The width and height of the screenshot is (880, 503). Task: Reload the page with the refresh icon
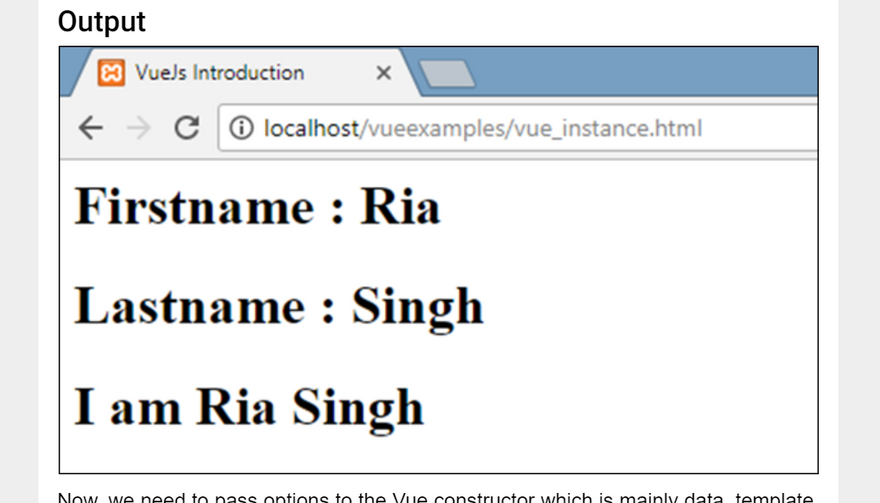click(186, 128)
